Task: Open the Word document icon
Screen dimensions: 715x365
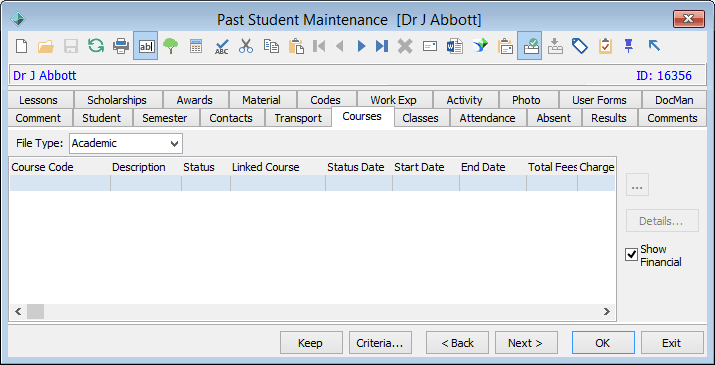Action: pos(455,46)
